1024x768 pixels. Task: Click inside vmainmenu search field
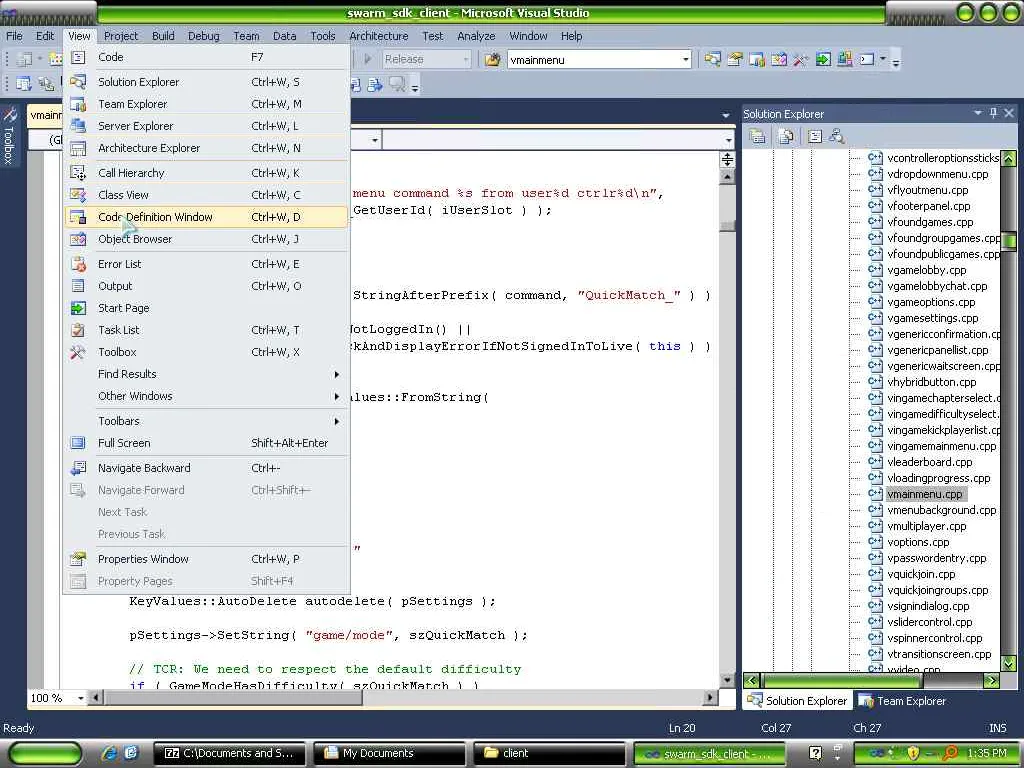point(594,60)
